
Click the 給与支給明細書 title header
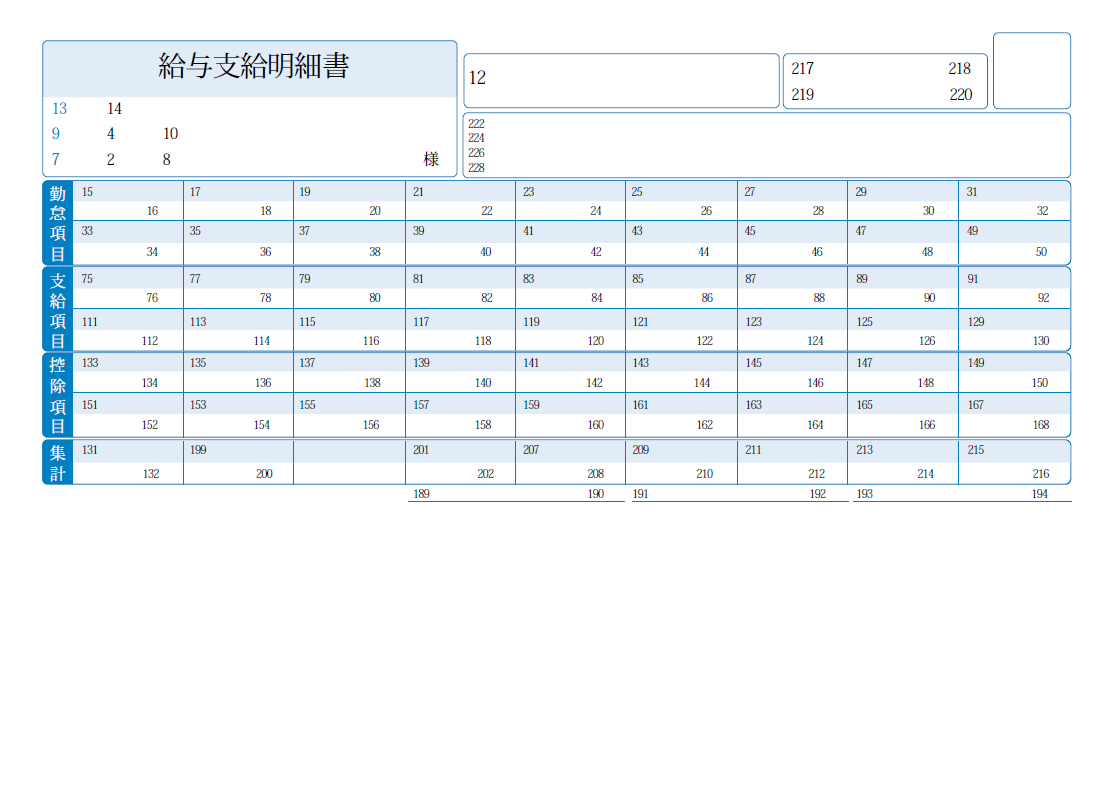coord(253,67)
